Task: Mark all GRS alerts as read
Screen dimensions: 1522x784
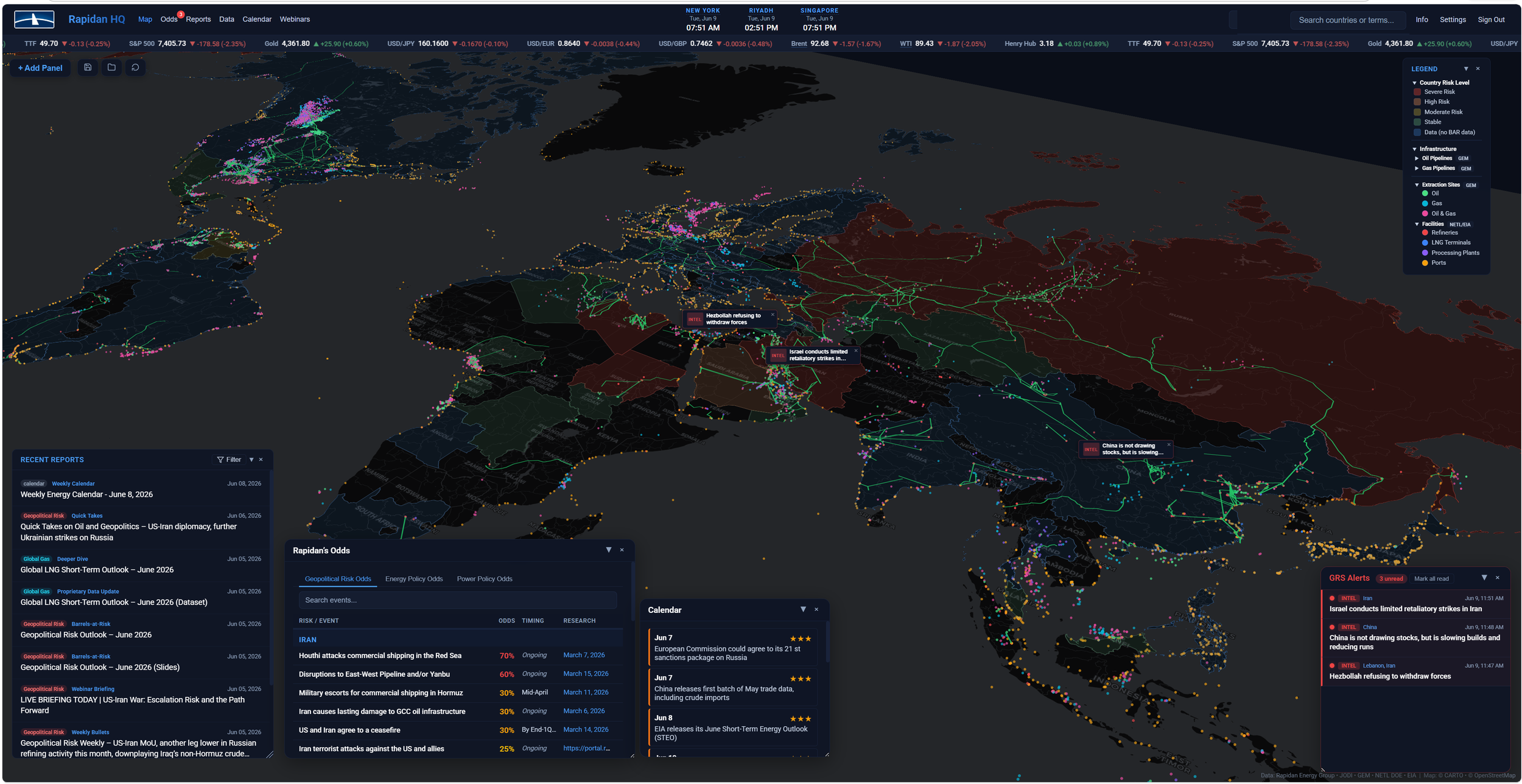Action: (1431, 579)
